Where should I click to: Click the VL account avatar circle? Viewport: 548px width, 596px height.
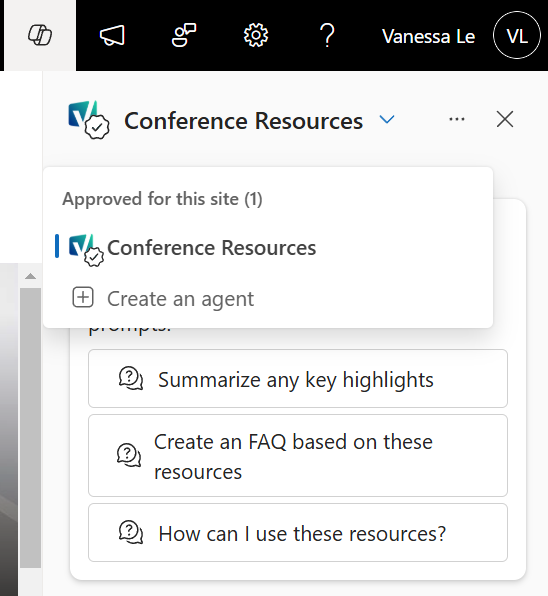(x=517, y=35)
